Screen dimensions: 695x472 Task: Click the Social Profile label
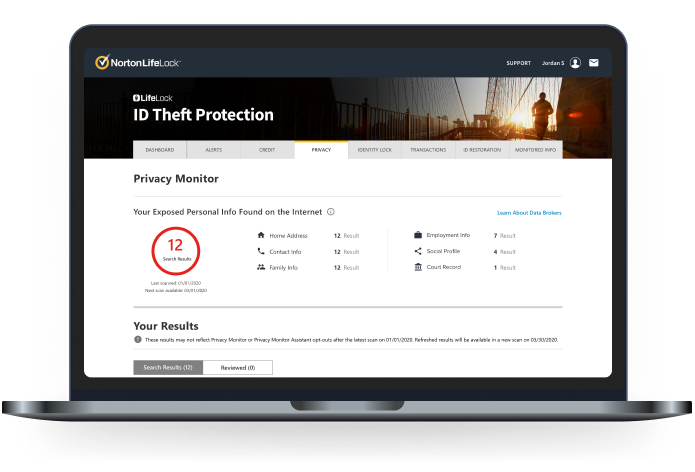click(443, 251)
